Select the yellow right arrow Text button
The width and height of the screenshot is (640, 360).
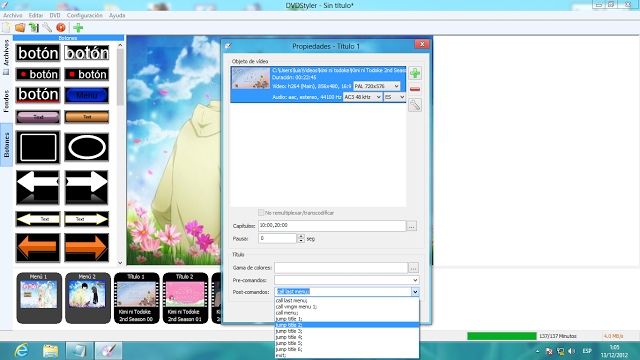[87, 219]
